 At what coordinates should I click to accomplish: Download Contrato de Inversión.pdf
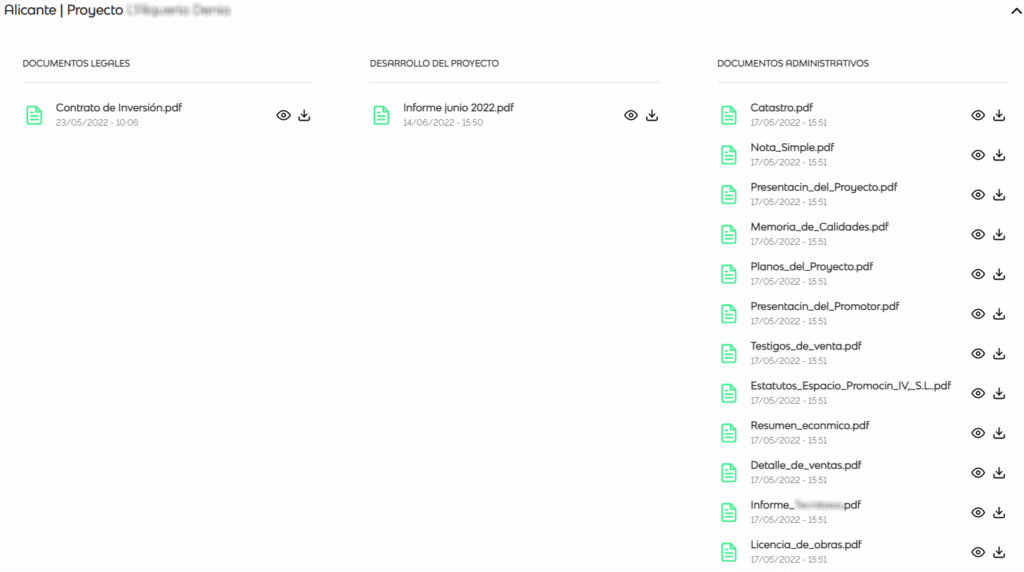(304, 115)
